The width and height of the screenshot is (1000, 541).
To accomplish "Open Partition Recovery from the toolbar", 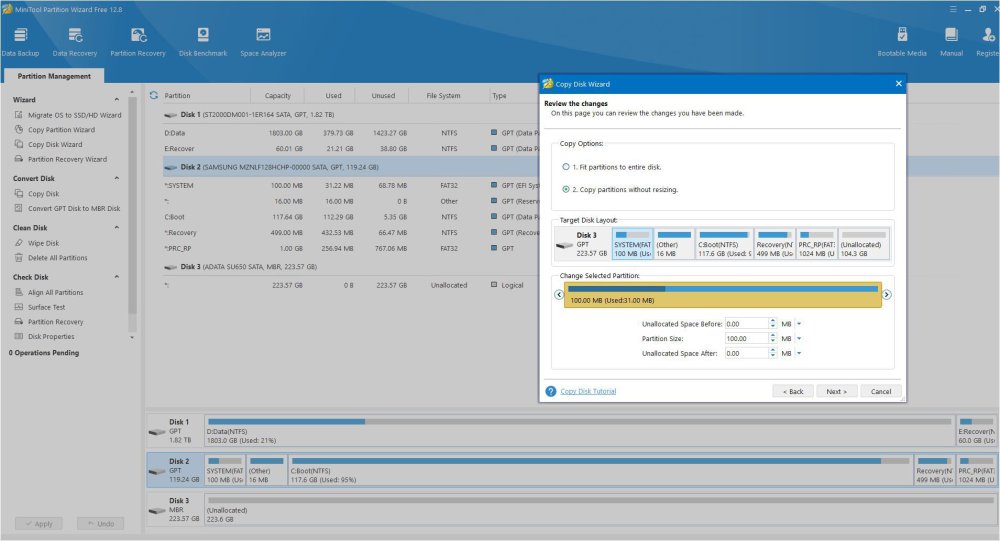I will coord(138,40).
